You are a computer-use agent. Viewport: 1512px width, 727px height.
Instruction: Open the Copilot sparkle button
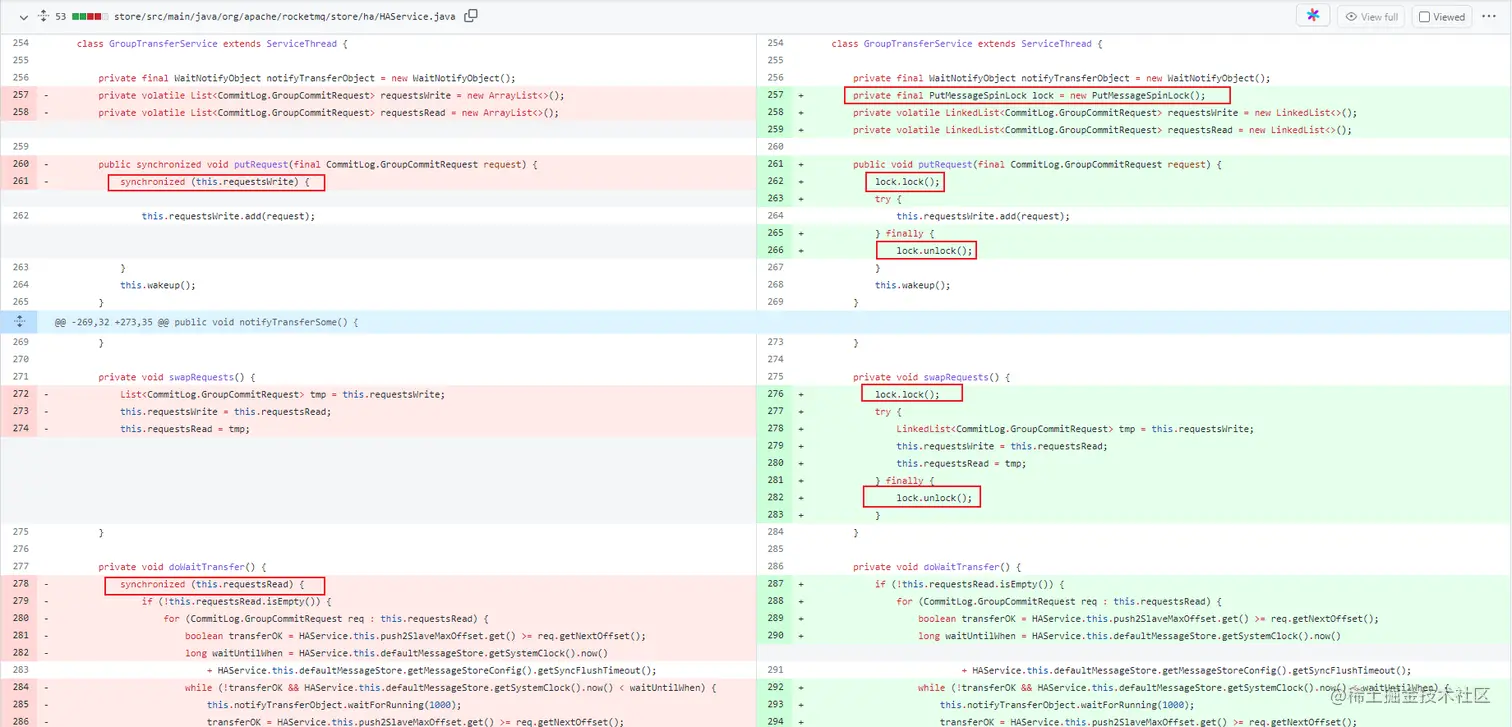1313,16
